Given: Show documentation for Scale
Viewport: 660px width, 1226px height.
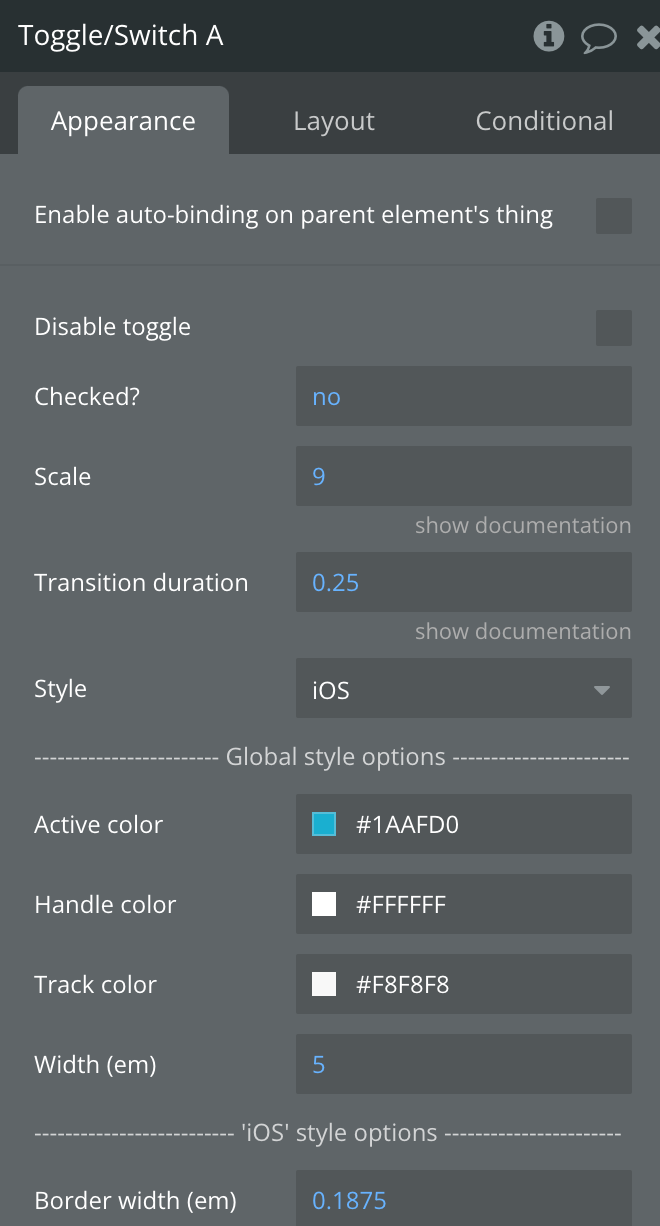Looking at the screenshot, I should (523, 525).
